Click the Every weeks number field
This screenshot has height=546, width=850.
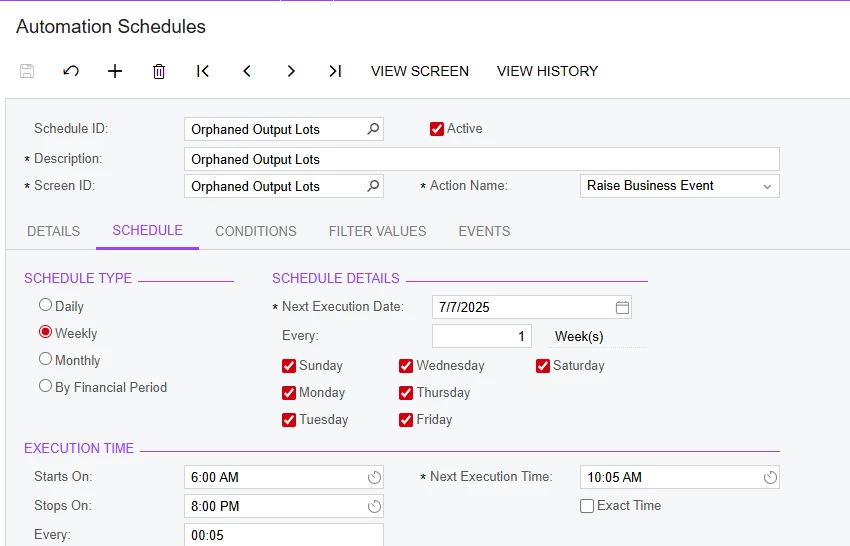482,336
